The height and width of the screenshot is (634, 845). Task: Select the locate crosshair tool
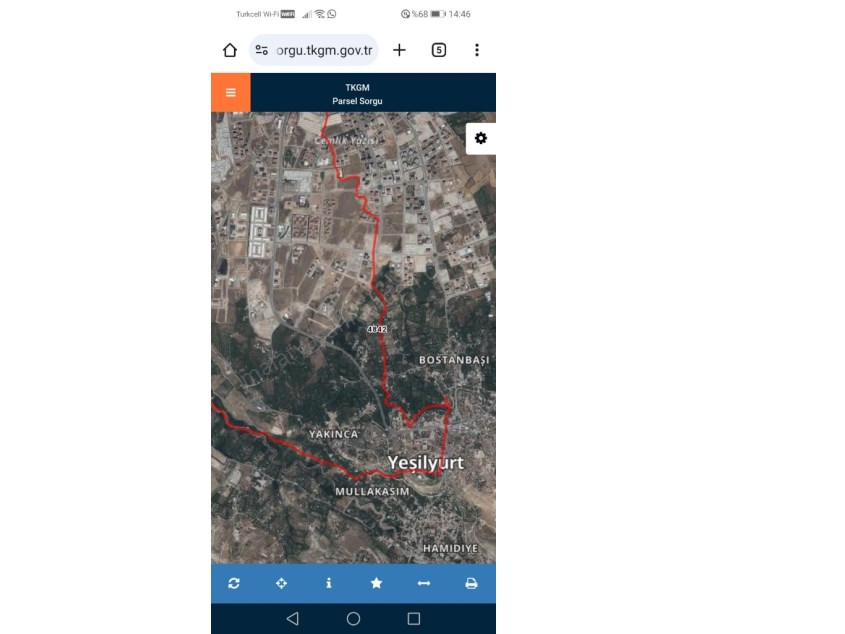pyautogui.click(x=281, y=583)
